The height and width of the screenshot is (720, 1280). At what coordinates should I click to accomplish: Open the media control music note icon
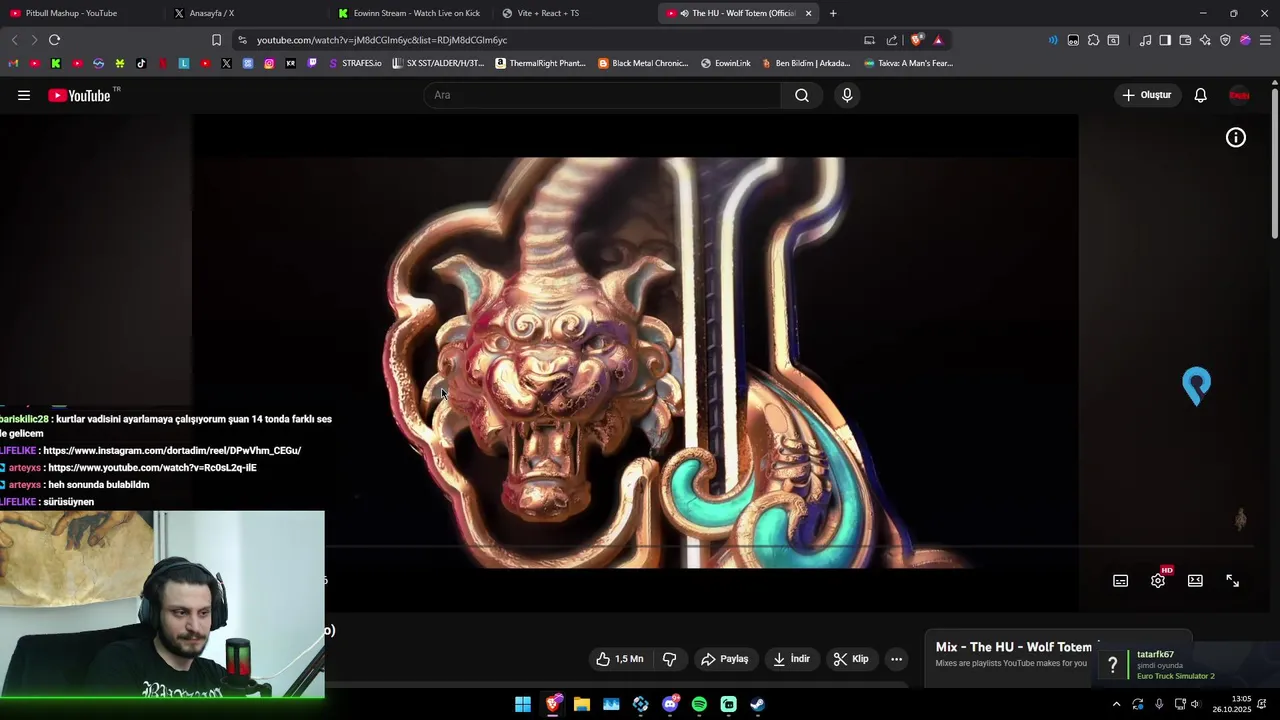1146,40
